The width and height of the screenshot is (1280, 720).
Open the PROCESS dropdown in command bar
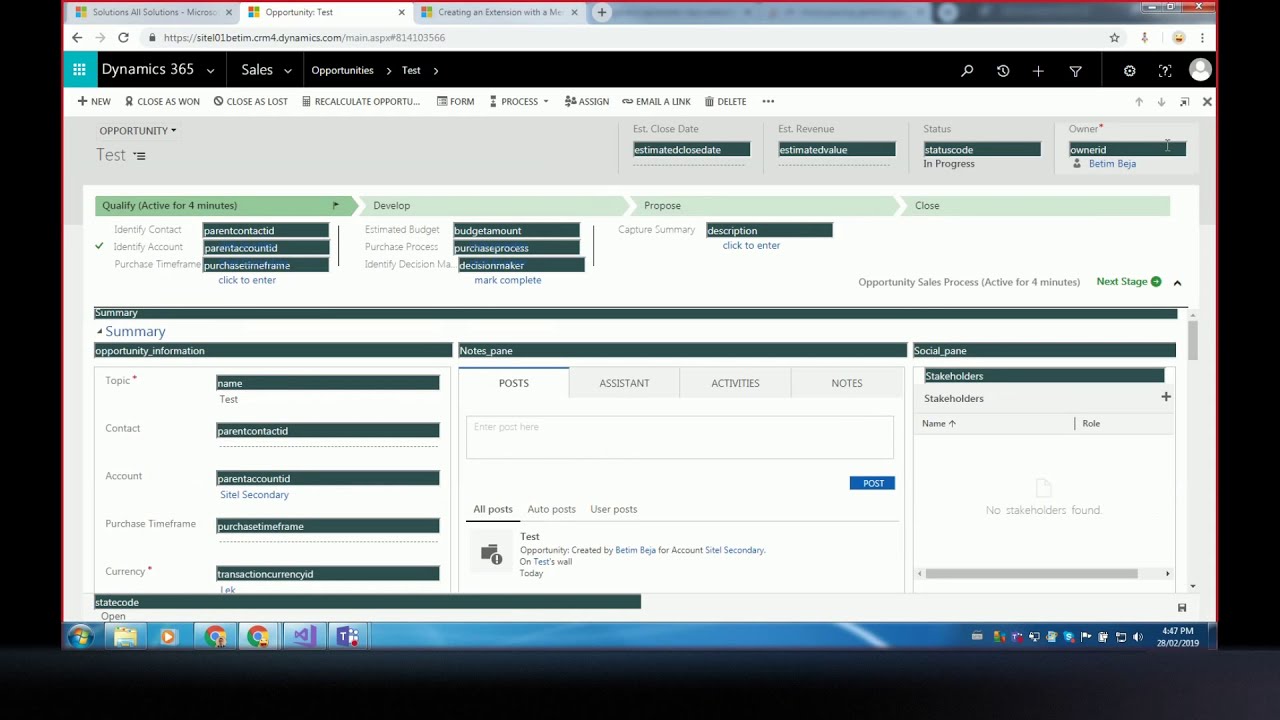[x=519, y=102]
